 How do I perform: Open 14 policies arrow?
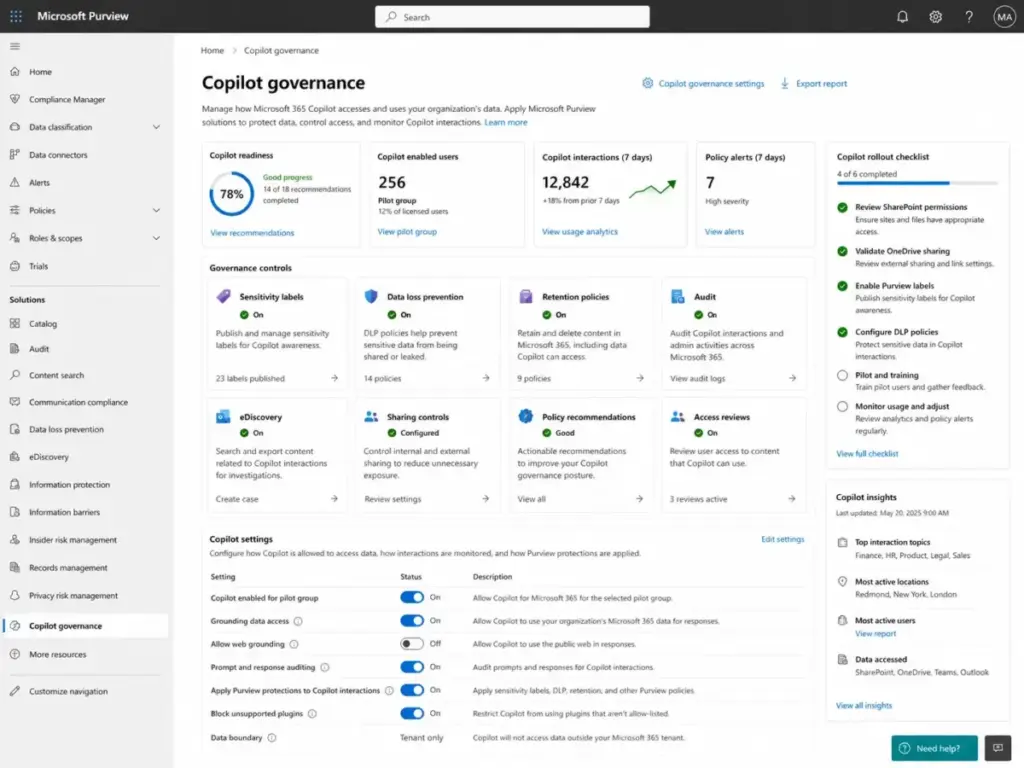[x=486, y=378]
